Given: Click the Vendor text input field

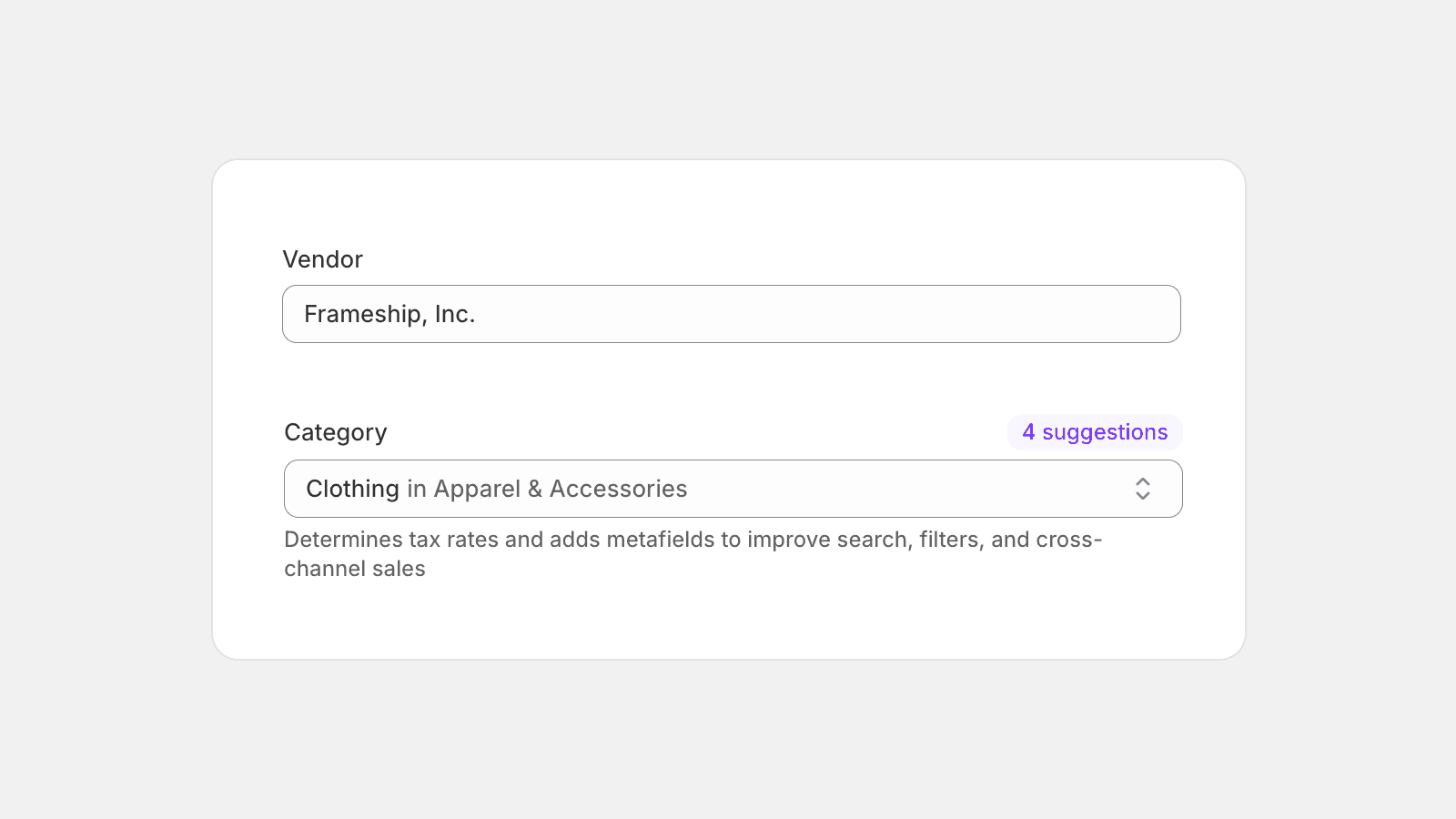Looking at the screenshot, I should coord(731,314).
